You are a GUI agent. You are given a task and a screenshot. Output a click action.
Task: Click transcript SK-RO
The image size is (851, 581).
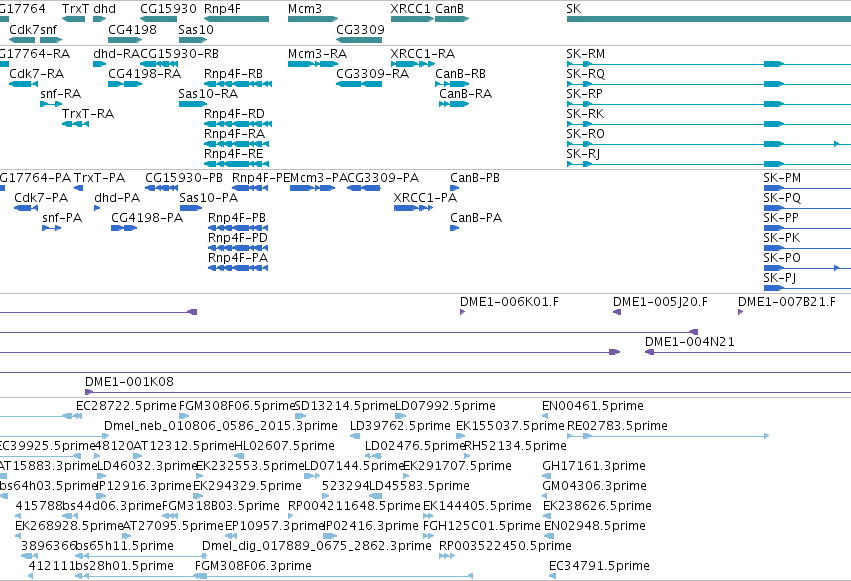coord(585,134)
